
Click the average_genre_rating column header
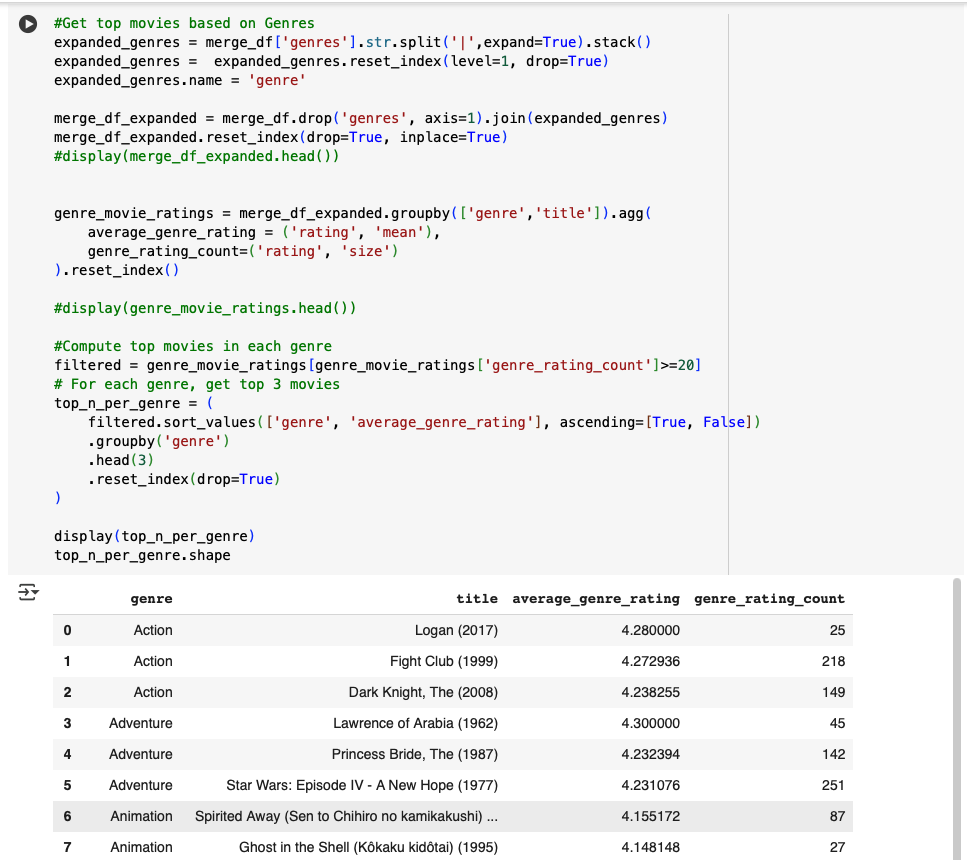pyautogui.click(x=596, y=598)
